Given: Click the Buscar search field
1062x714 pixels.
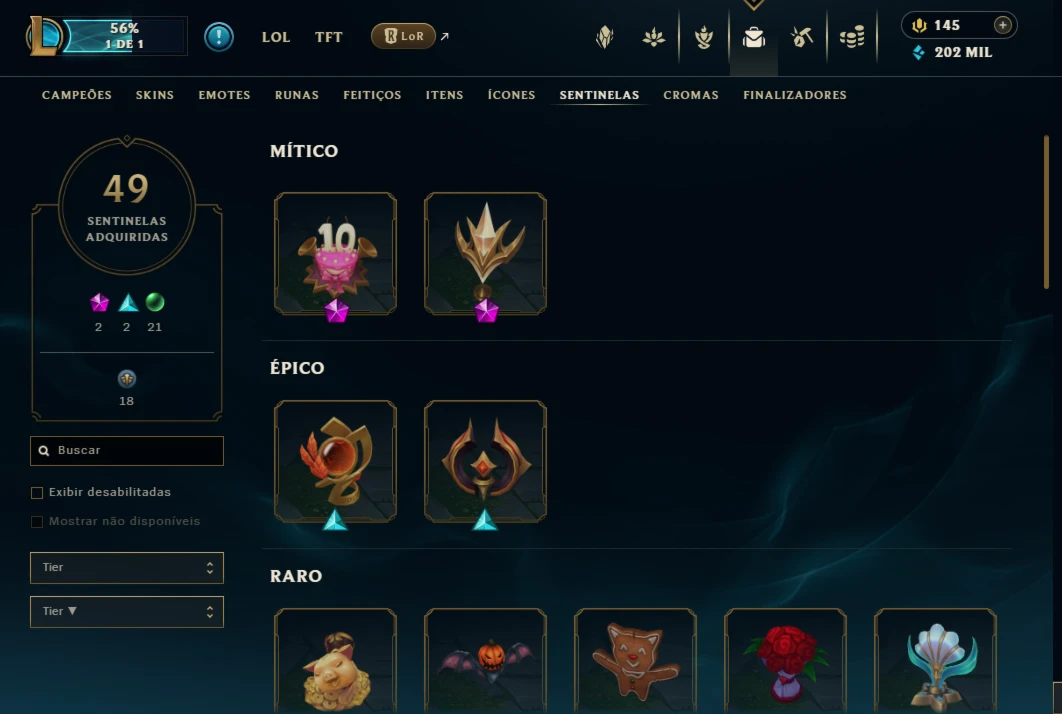Looking at the screenshot, I should [x=127, y=450].
